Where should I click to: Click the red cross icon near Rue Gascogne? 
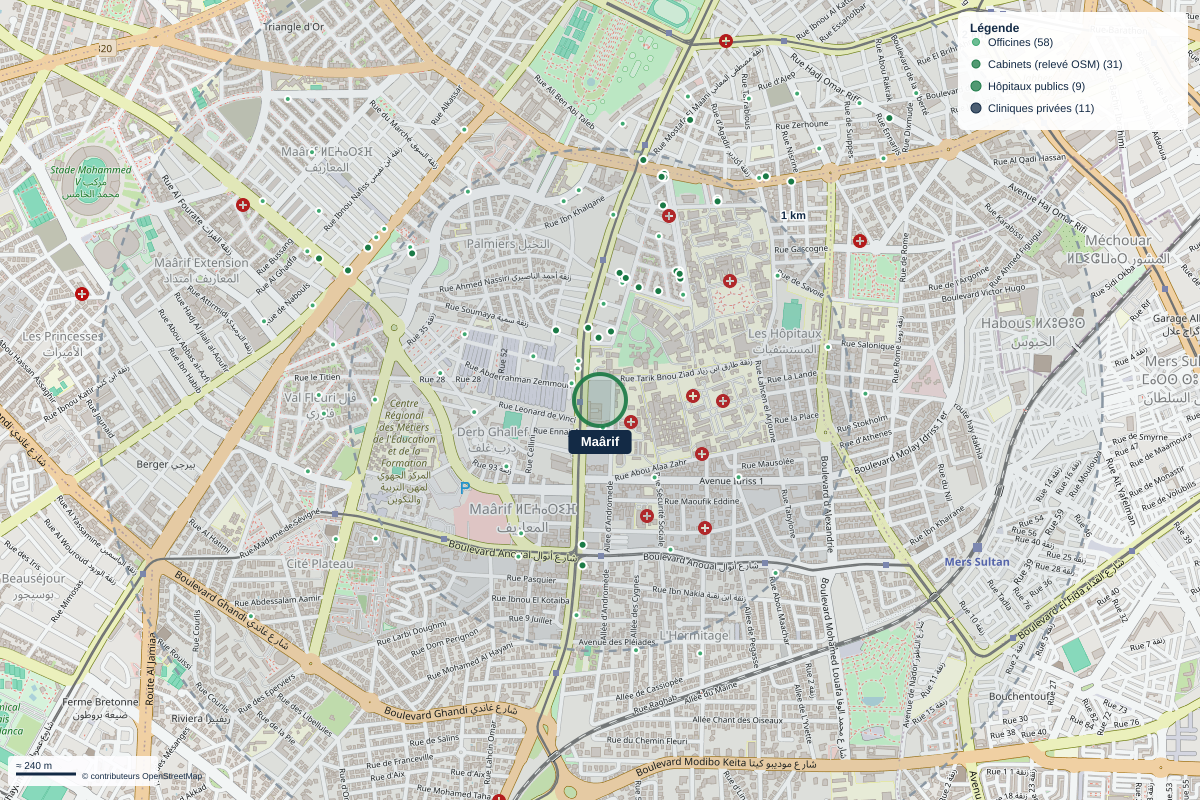click(860, 241)
